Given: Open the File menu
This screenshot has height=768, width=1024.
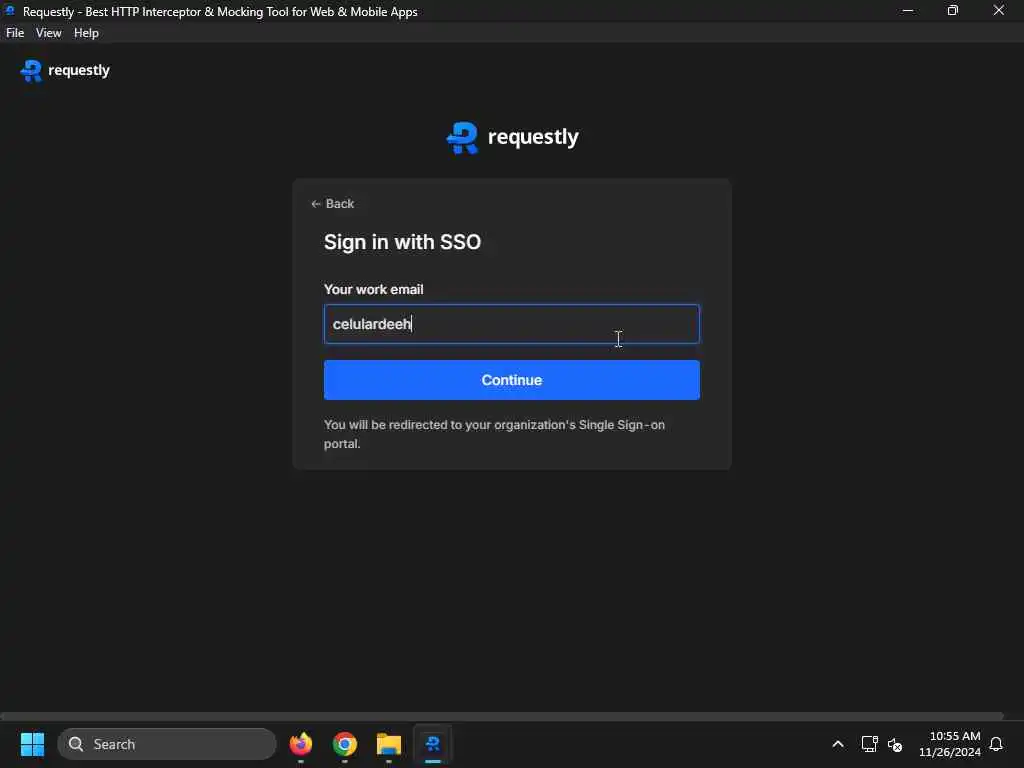Looking at the screenshot, I should [15, 33].
